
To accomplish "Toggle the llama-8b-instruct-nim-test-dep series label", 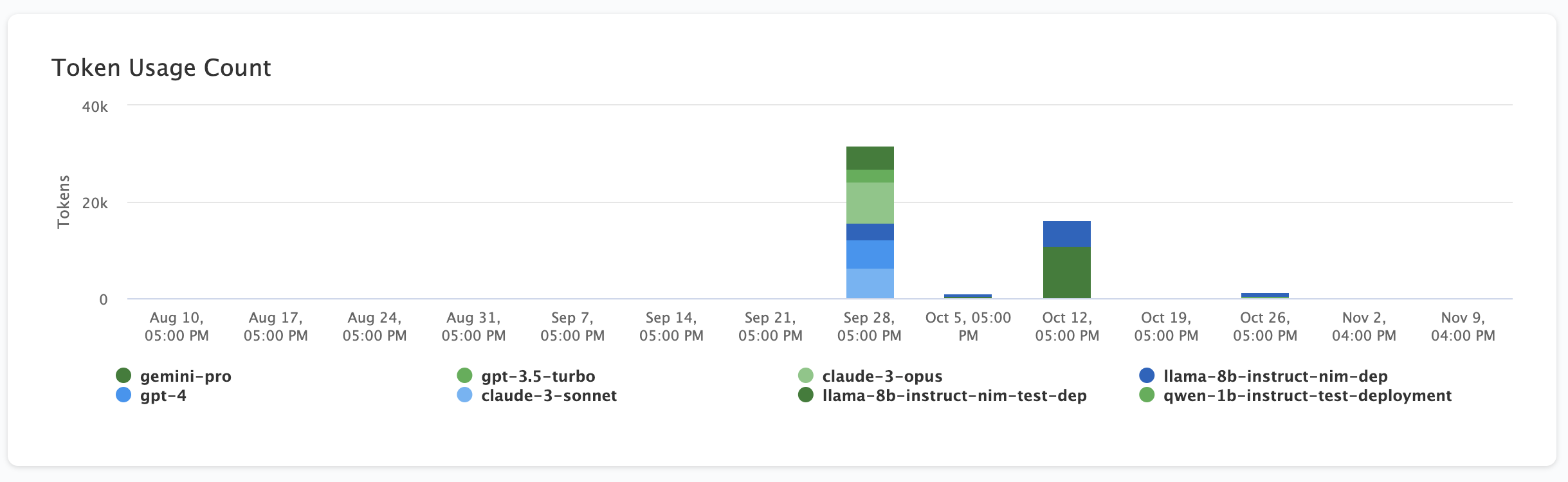I will (x=954, y=395).
